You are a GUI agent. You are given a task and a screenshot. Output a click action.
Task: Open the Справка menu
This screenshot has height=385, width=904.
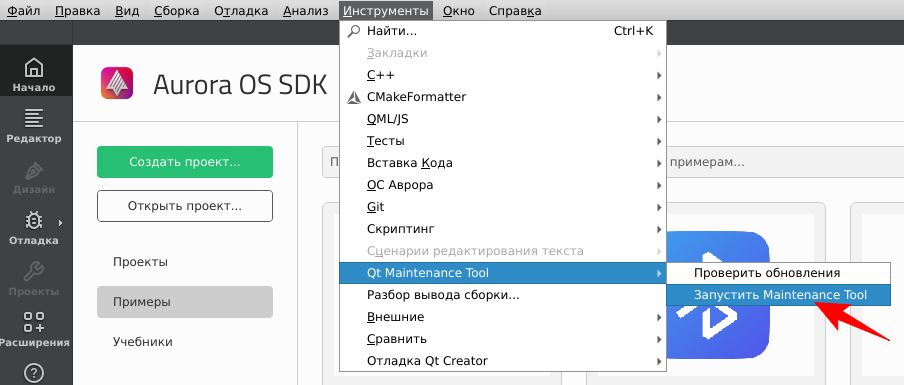[515, 11]
